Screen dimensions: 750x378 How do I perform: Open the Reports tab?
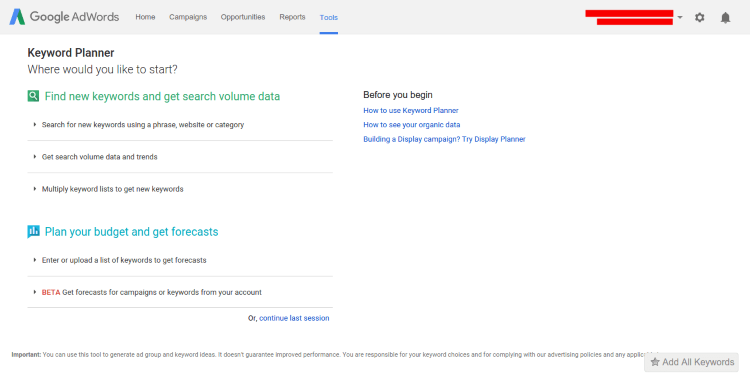tap(292, 17)
